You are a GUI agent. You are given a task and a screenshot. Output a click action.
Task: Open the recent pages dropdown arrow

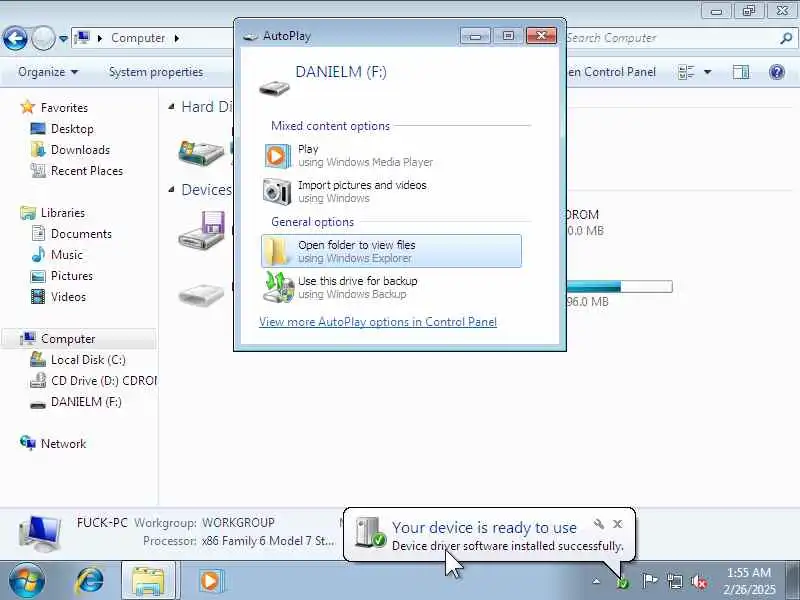pyautogui.click(x=63, y=39)
